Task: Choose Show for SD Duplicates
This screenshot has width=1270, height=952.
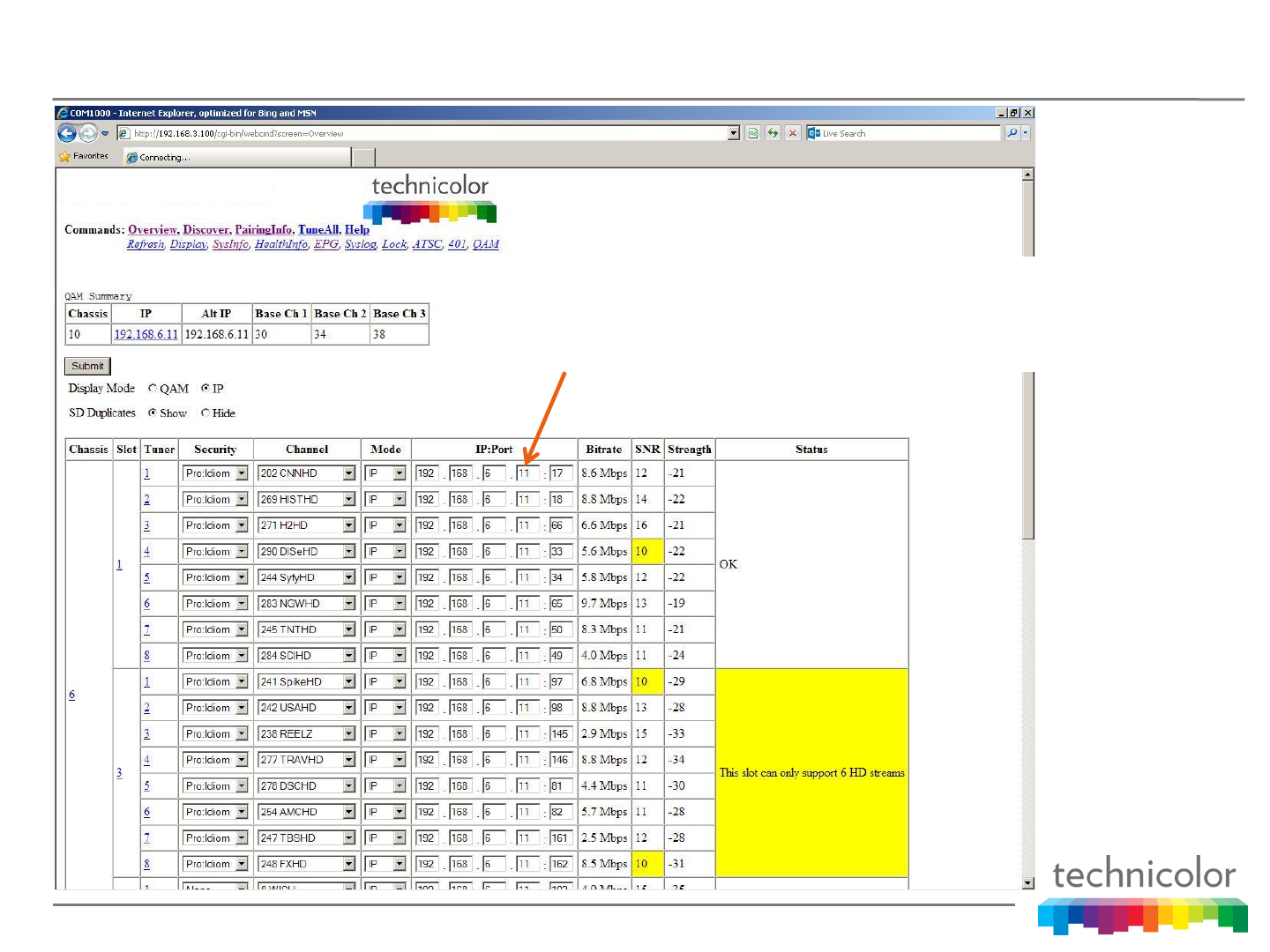Action: pos(153,413)
